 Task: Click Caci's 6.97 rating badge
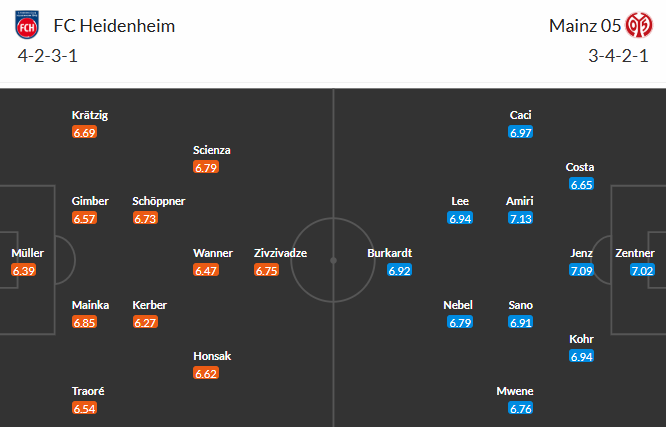pyautogui.click(x=520, y=132)
